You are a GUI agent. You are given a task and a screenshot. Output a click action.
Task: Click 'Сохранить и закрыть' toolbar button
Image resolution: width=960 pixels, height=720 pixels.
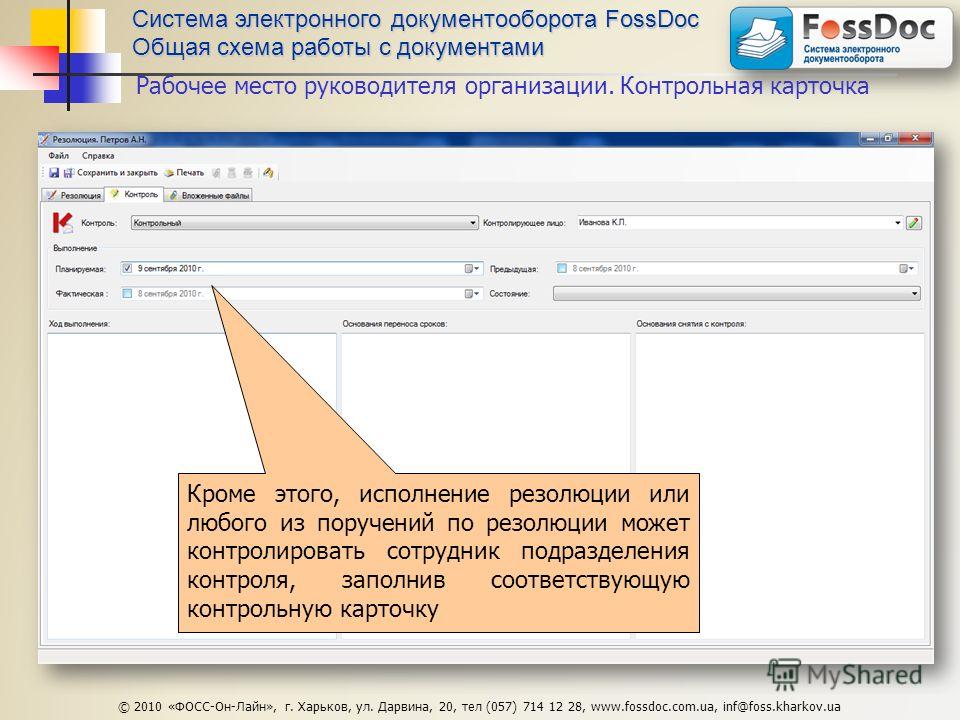[111, 173]
